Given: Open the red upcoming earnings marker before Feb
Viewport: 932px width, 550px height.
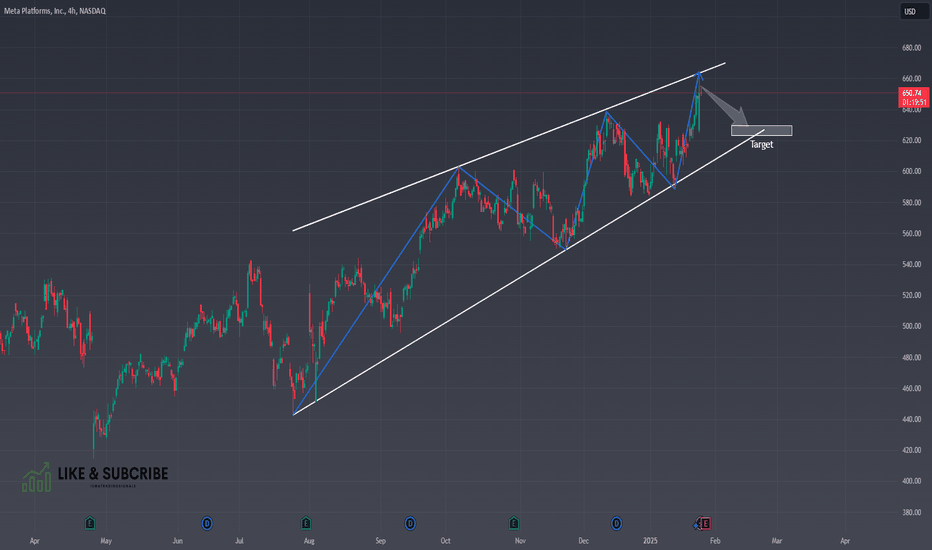Looking at the screenshot, I should coord(706,523).
